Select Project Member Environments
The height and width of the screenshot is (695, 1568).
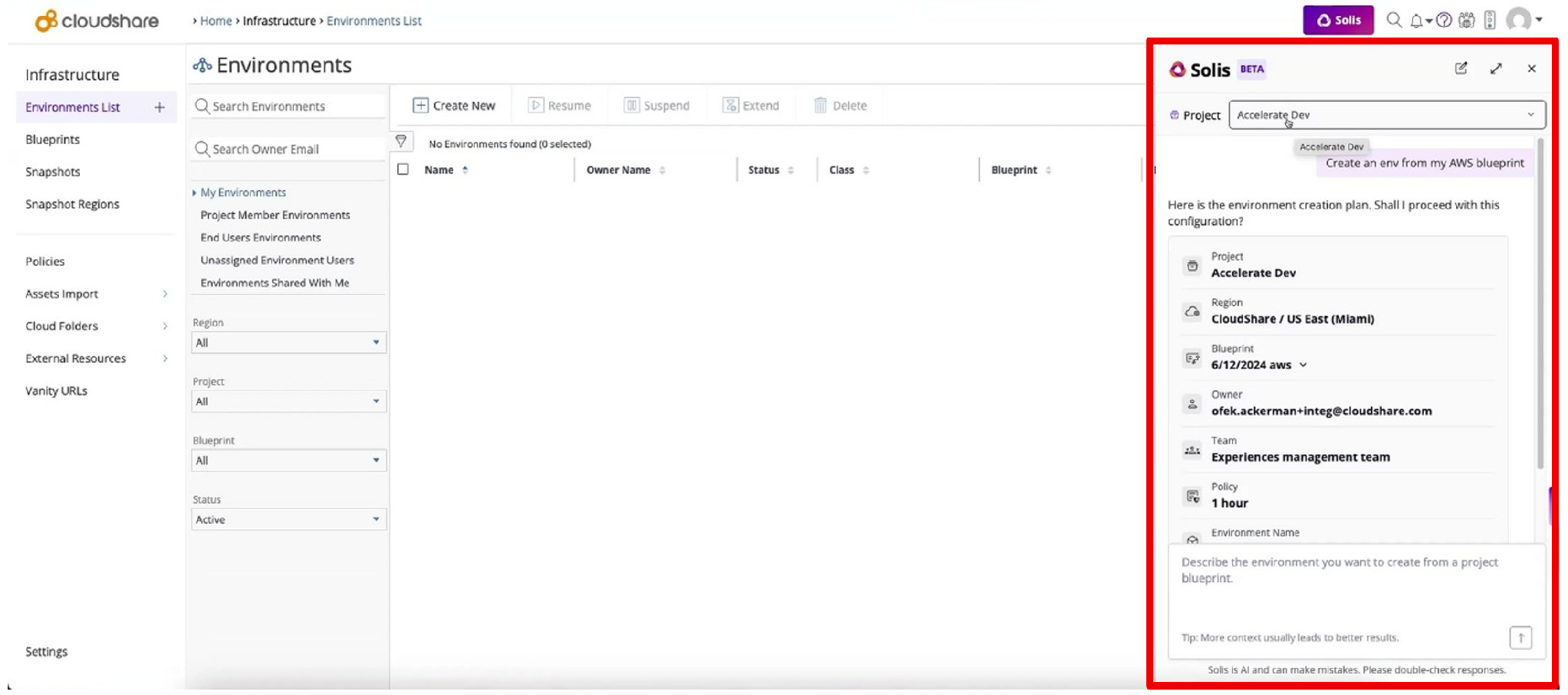coord(275,215)
